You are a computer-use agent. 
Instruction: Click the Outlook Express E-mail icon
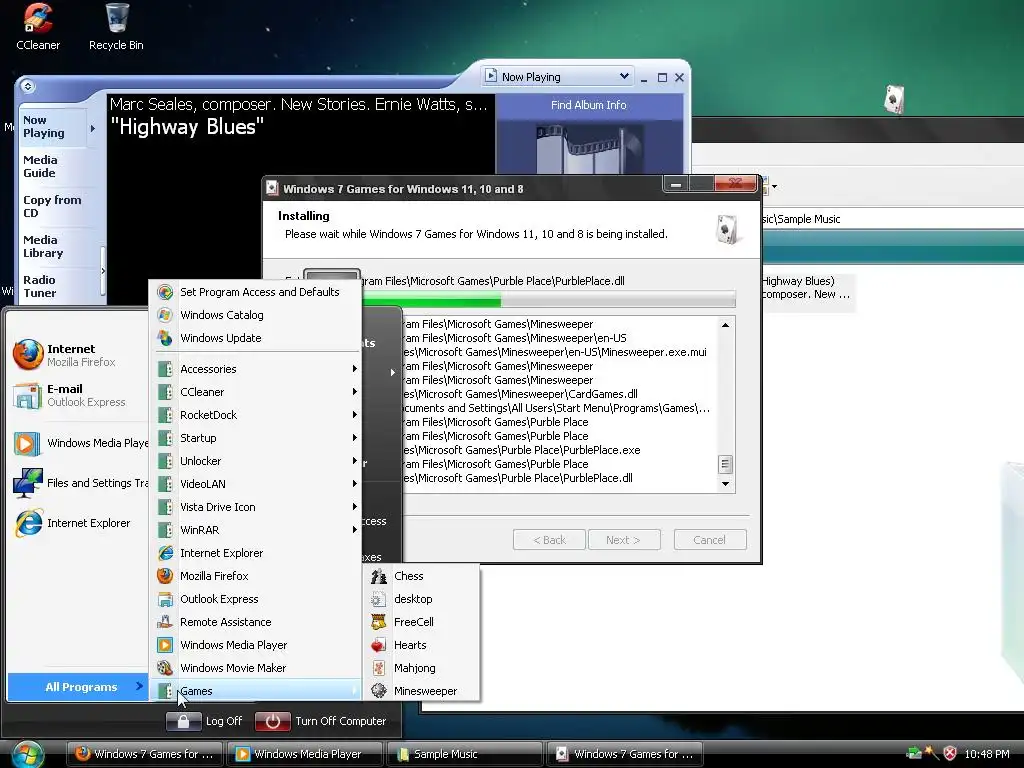28,395
